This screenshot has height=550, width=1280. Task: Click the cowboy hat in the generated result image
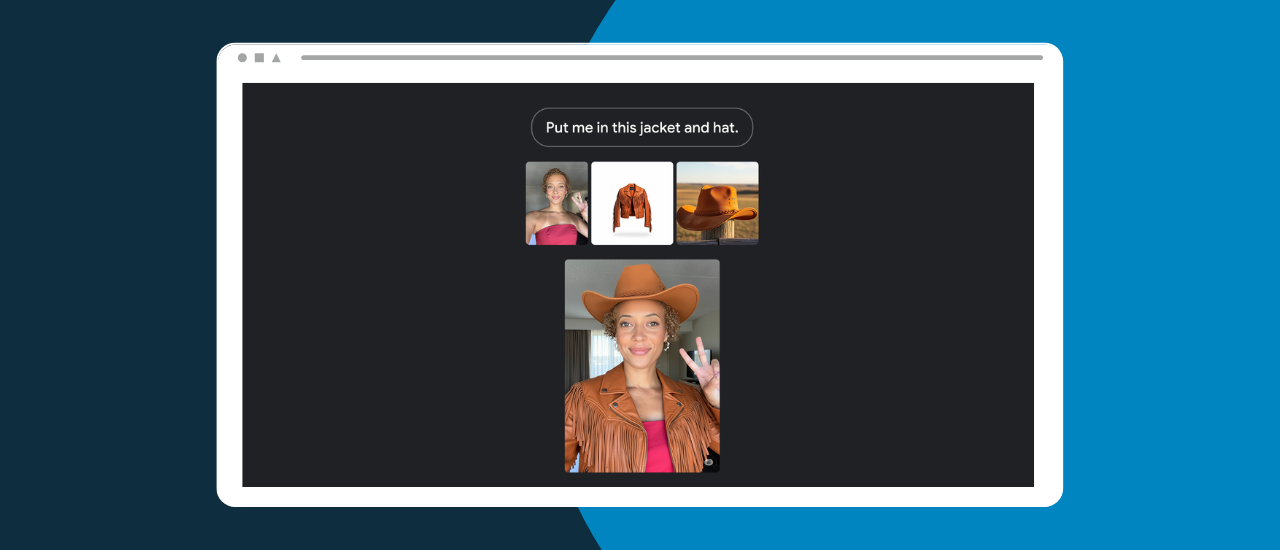point(640,289)
